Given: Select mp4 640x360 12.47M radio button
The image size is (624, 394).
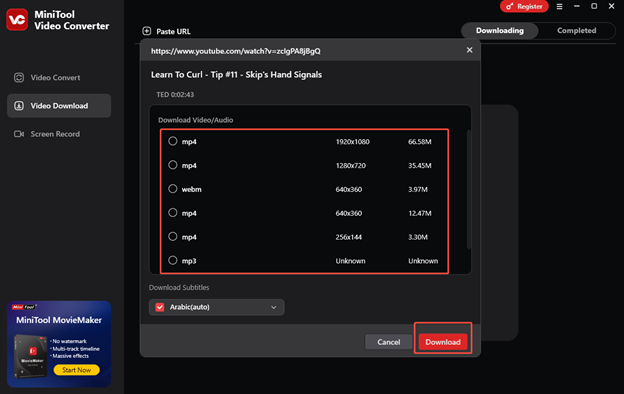Looking at the screenshot, I should click(172, 213).
